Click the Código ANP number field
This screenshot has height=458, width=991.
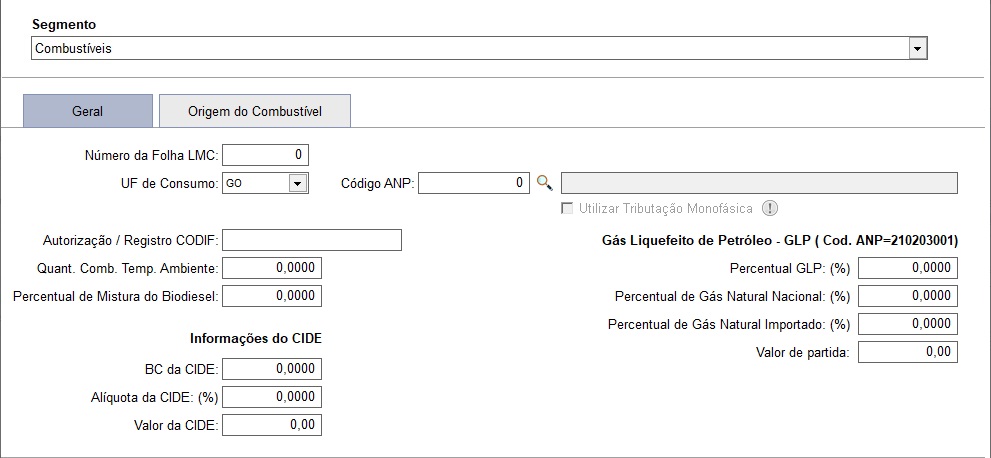click(474, 183)
